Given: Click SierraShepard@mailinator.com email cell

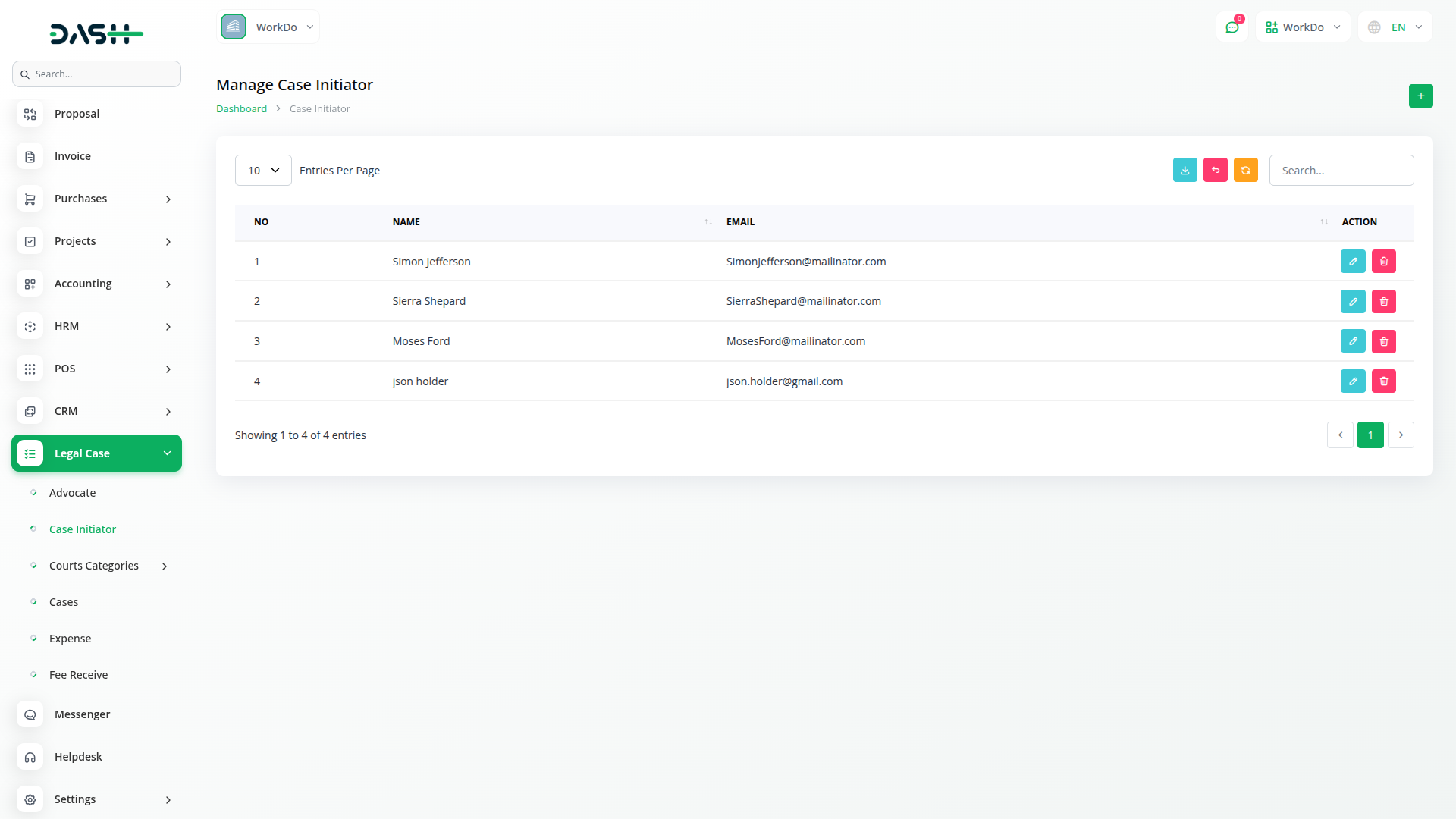Looking at the screenshot, I should 803,301.
